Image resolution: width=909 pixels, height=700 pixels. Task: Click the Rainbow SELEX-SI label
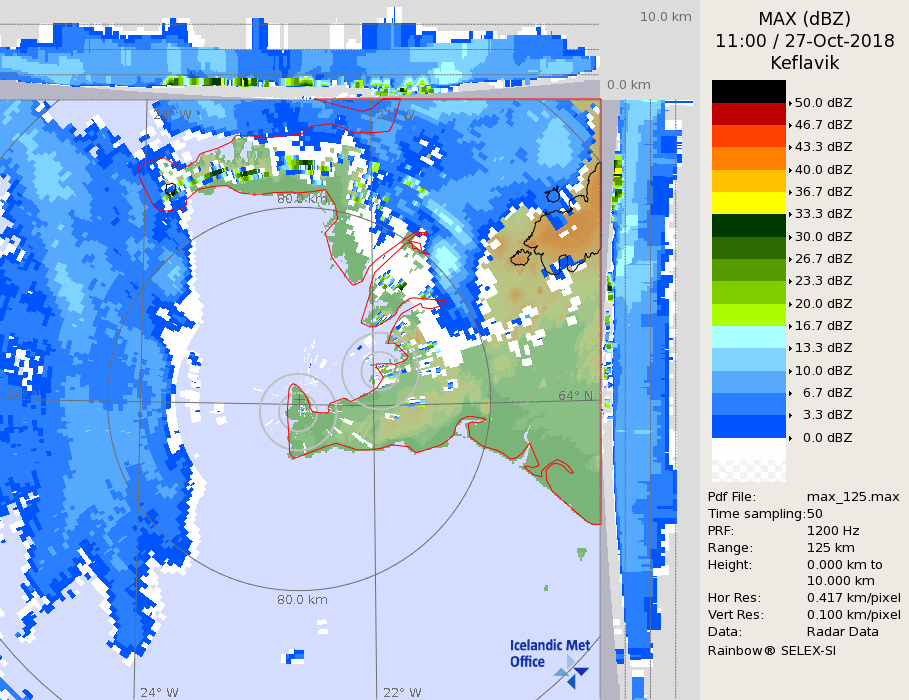click(x=771, y=650)
